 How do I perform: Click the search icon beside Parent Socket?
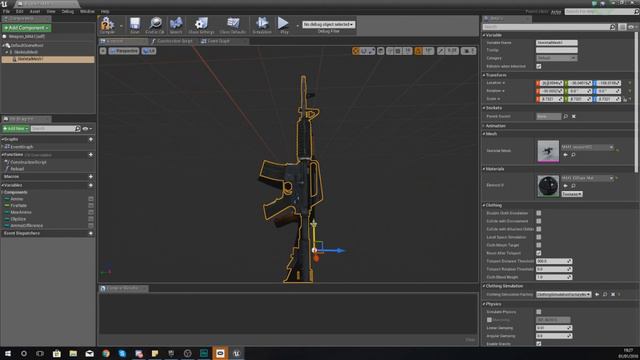point(566,116)
